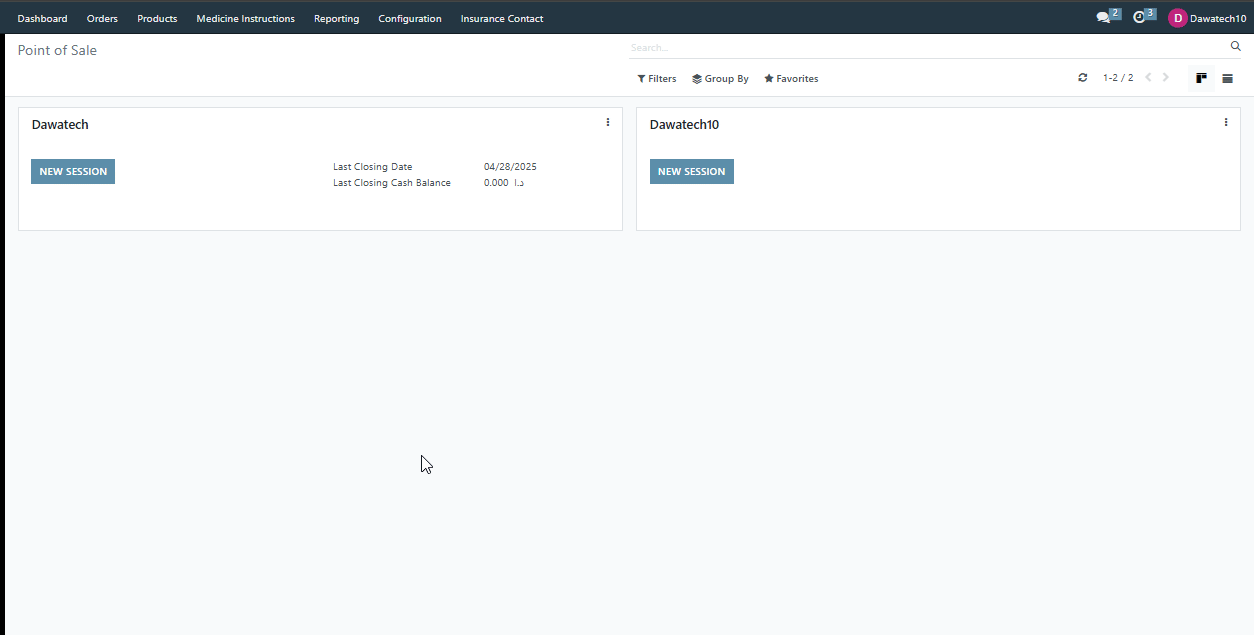Open the Configuration menu
1254x635 pixels.
coord(410,18)
